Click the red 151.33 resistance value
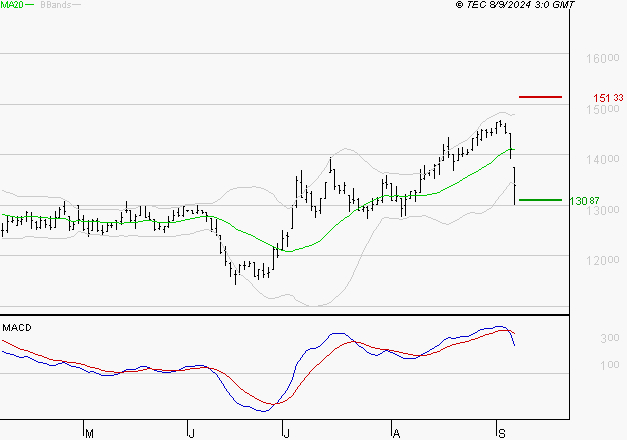The width and height of the screenshot is (627, 440). [608, 98]
